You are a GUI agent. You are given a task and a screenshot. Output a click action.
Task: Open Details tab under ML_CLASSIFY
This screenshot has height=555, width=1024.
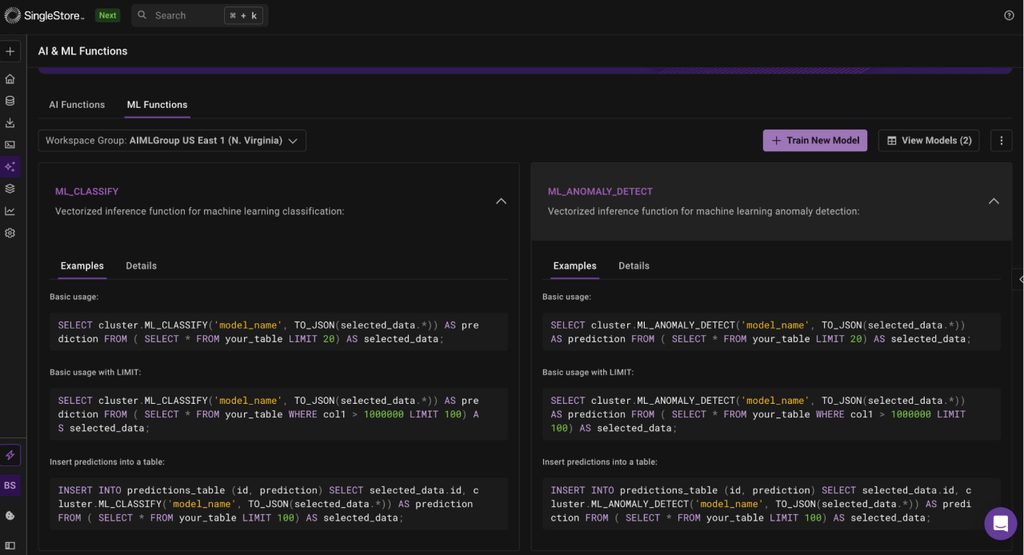pyautogui.click(x=141, y=266)
